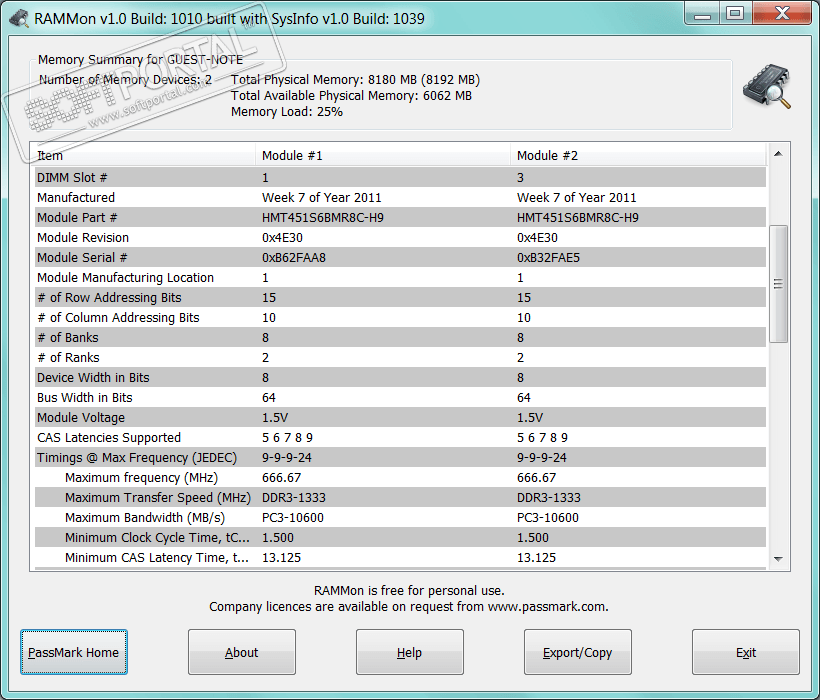Open the About dialog

[242, 652]
